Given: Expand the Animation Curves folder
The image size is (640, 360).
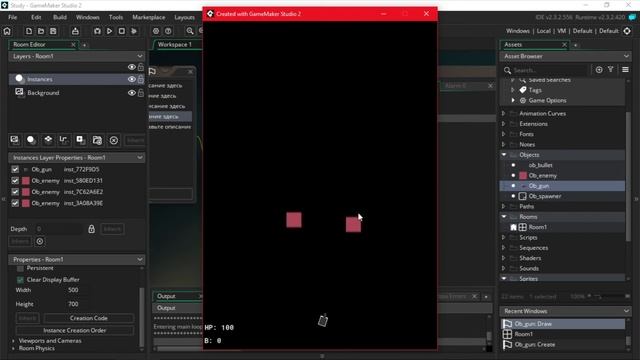Looking at the screenshot, I should point(504,113).
